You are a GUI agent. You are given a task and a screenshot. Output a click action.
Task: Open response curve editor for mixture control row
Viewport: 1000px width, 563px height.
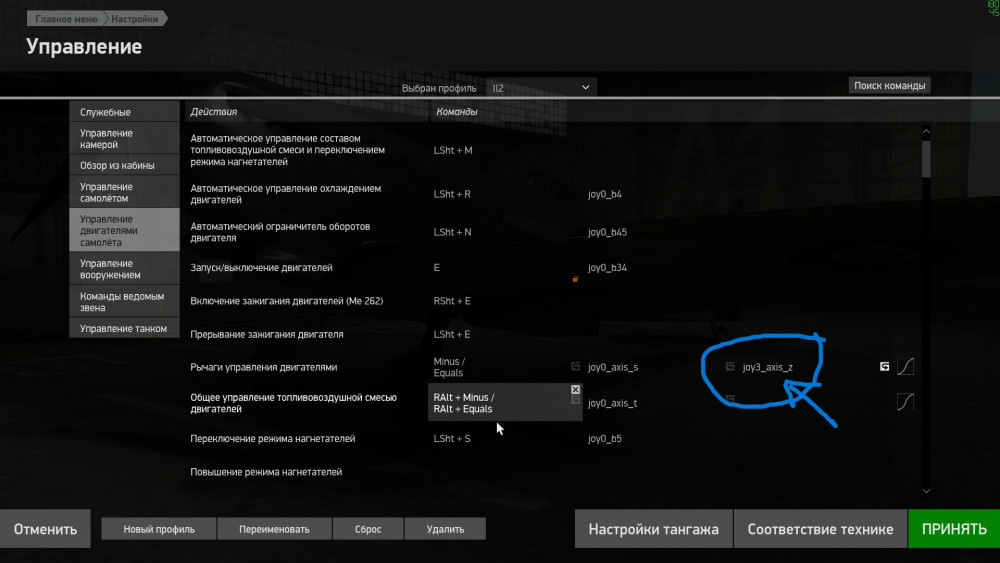point(906,402)
